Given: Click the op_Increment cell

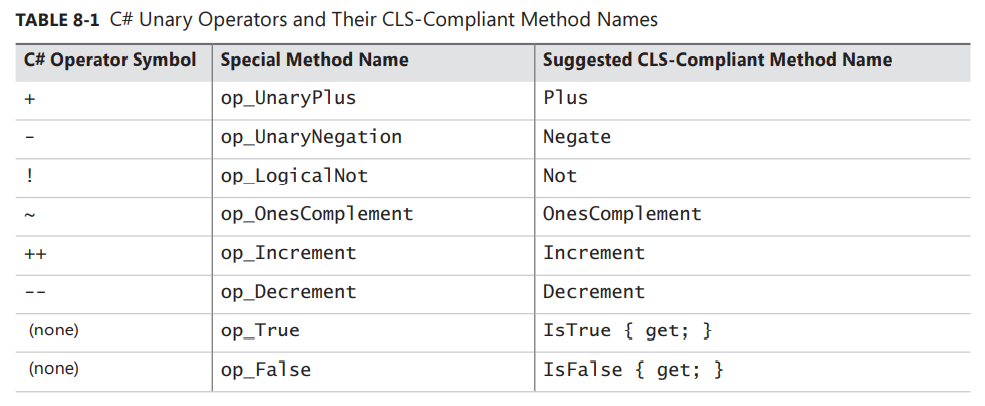Looking at the screenshot, I should 288,253.
